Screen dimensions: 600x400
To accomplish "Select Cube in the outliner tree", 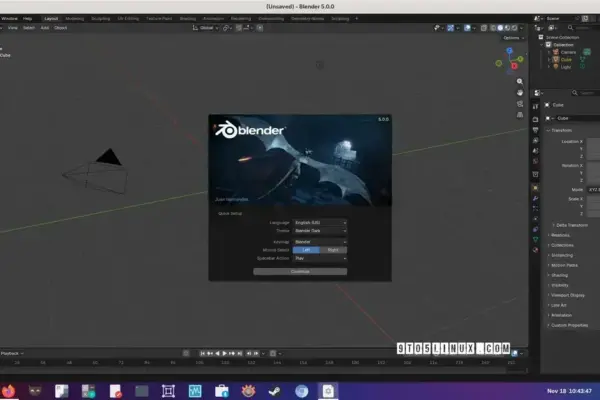I will pos(566,59).
